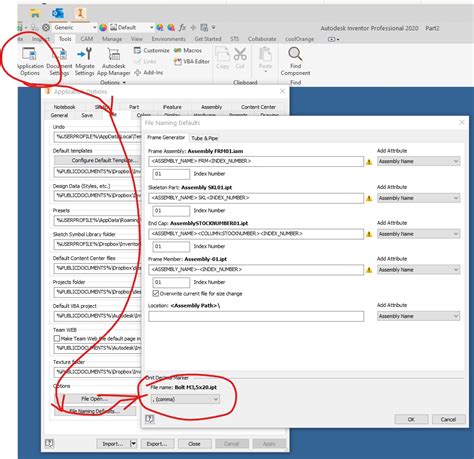
Task: Click the empty Location path field
Action: click(x=256, y=316)
